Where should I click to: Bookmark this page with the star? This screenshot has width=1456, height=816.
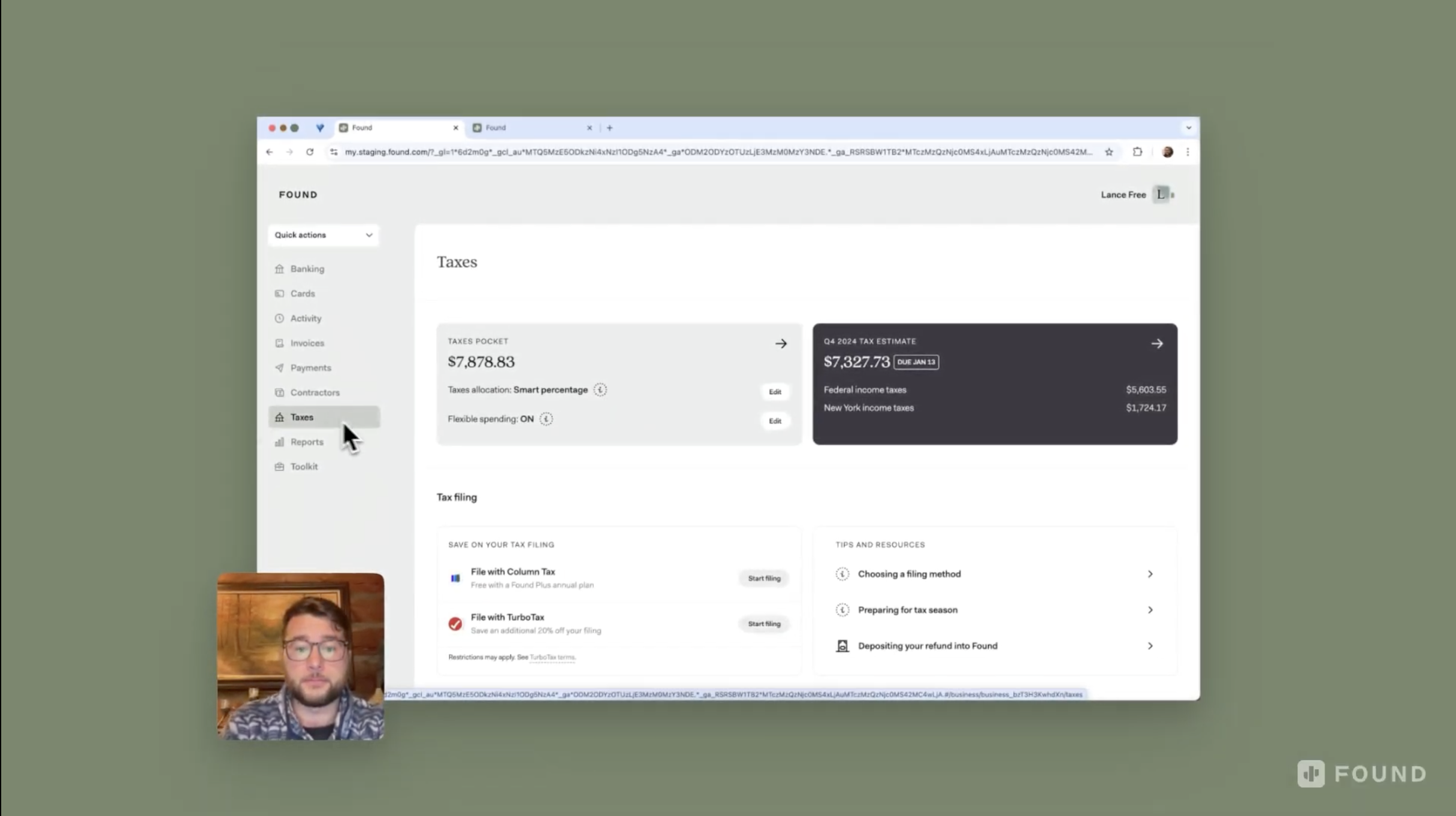coord(1109,152)
